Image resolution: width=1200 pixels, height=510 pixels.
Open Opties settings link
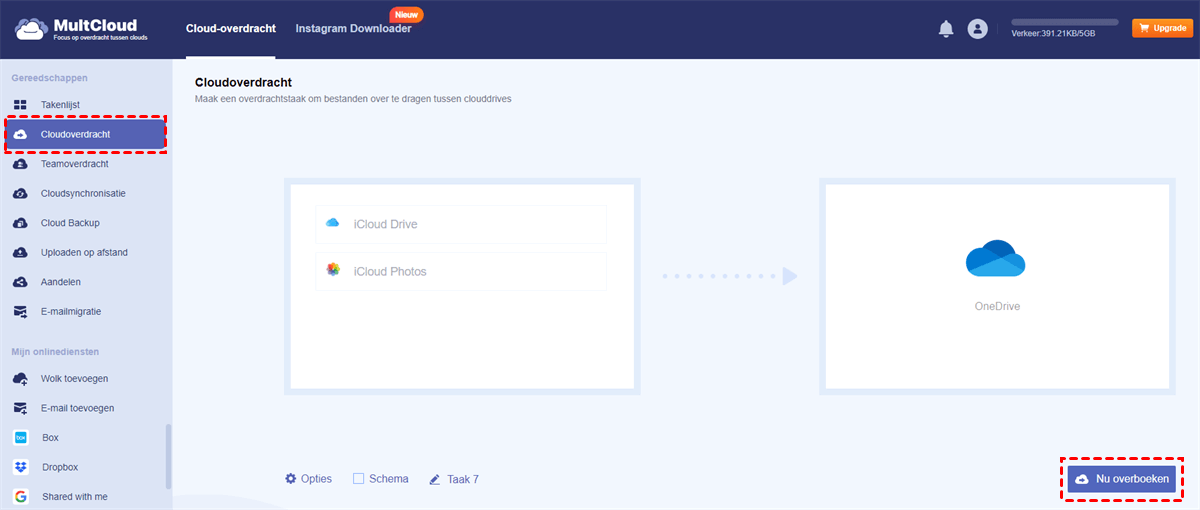316,479
